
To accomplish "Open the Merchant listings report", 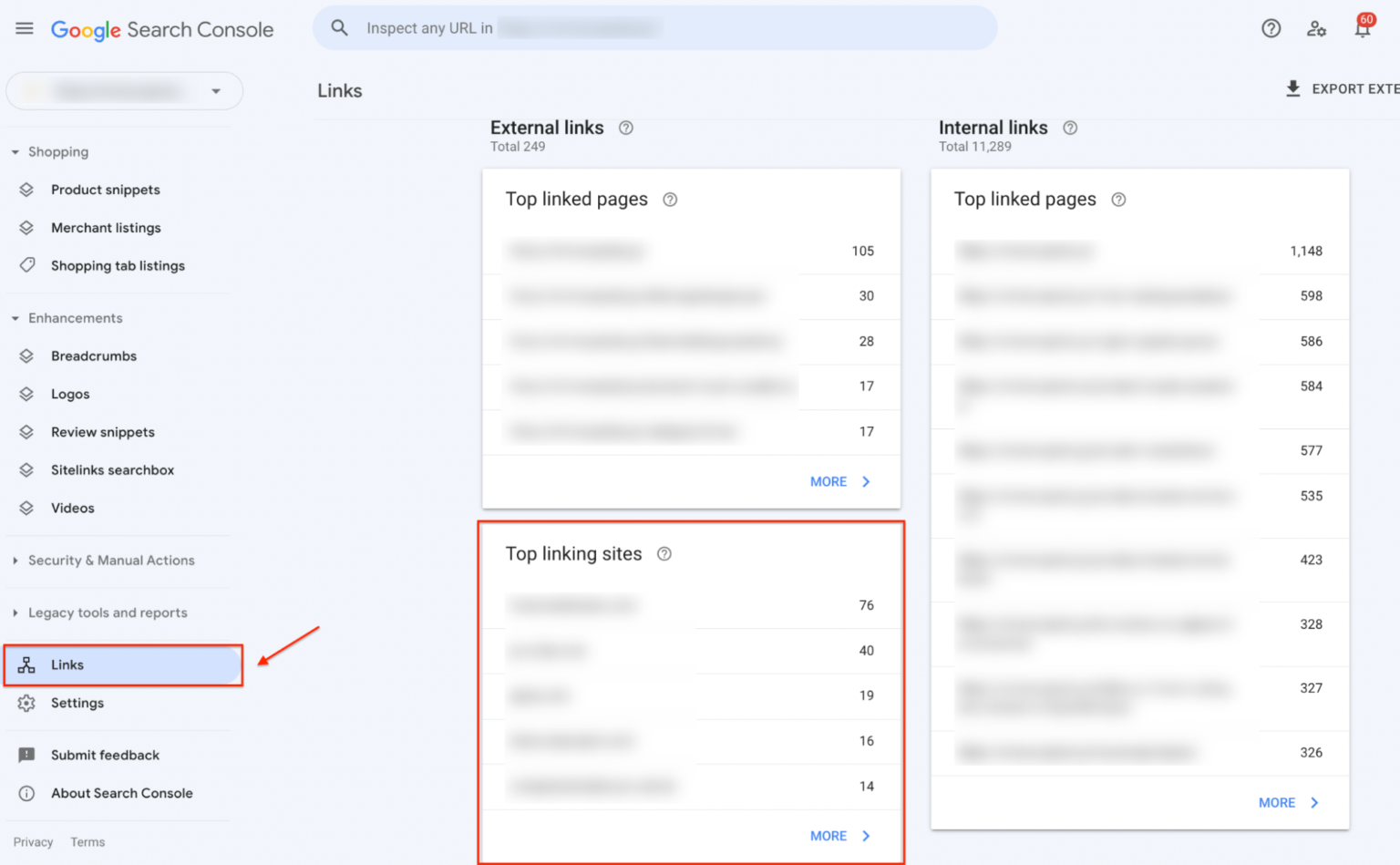I will click(106, 227).
